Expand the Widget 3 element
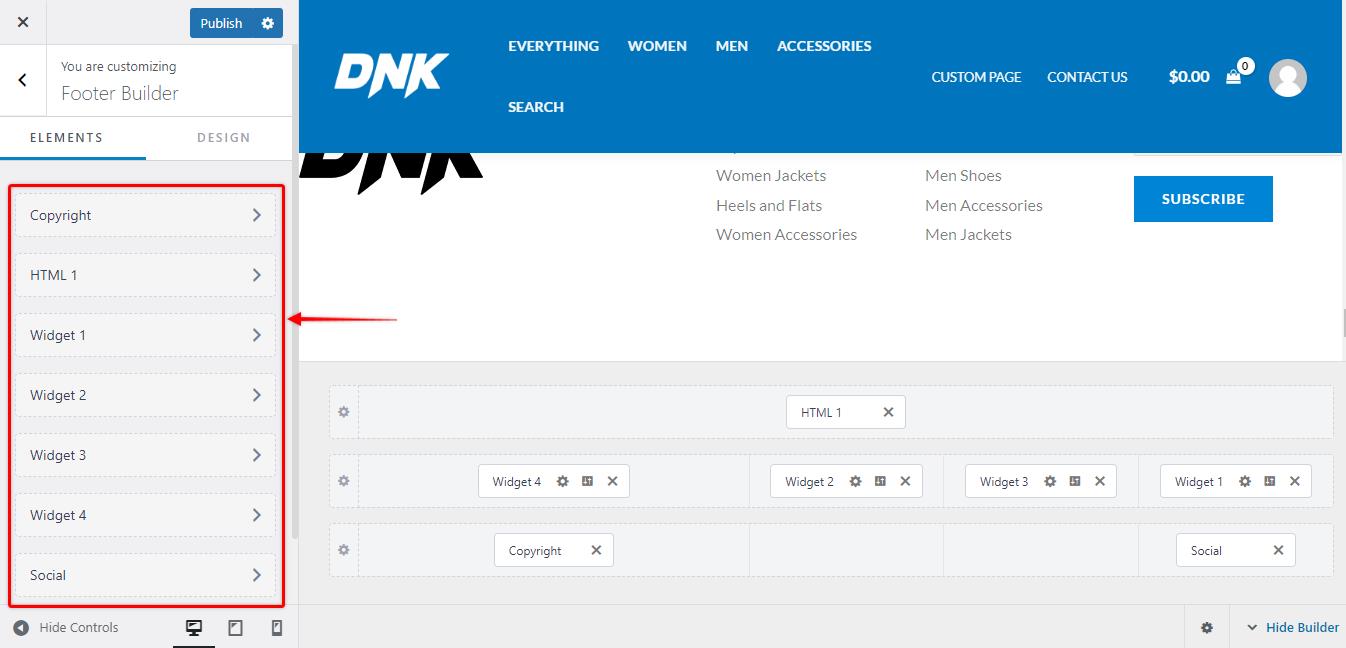Image resolution: width=1346 pixels, height=648 pixels. coord(146,455)
